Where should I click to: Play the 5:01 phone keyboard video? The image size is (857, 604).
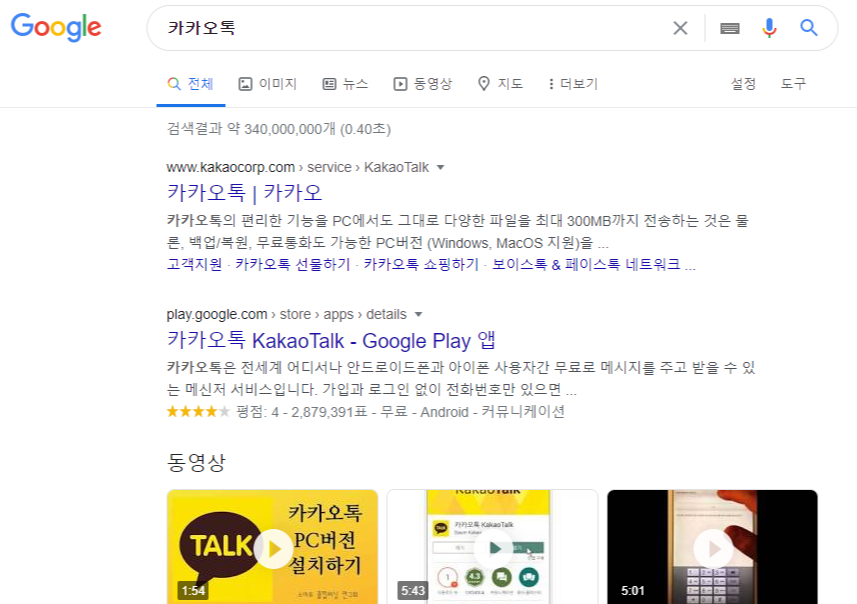coord(712,547)
